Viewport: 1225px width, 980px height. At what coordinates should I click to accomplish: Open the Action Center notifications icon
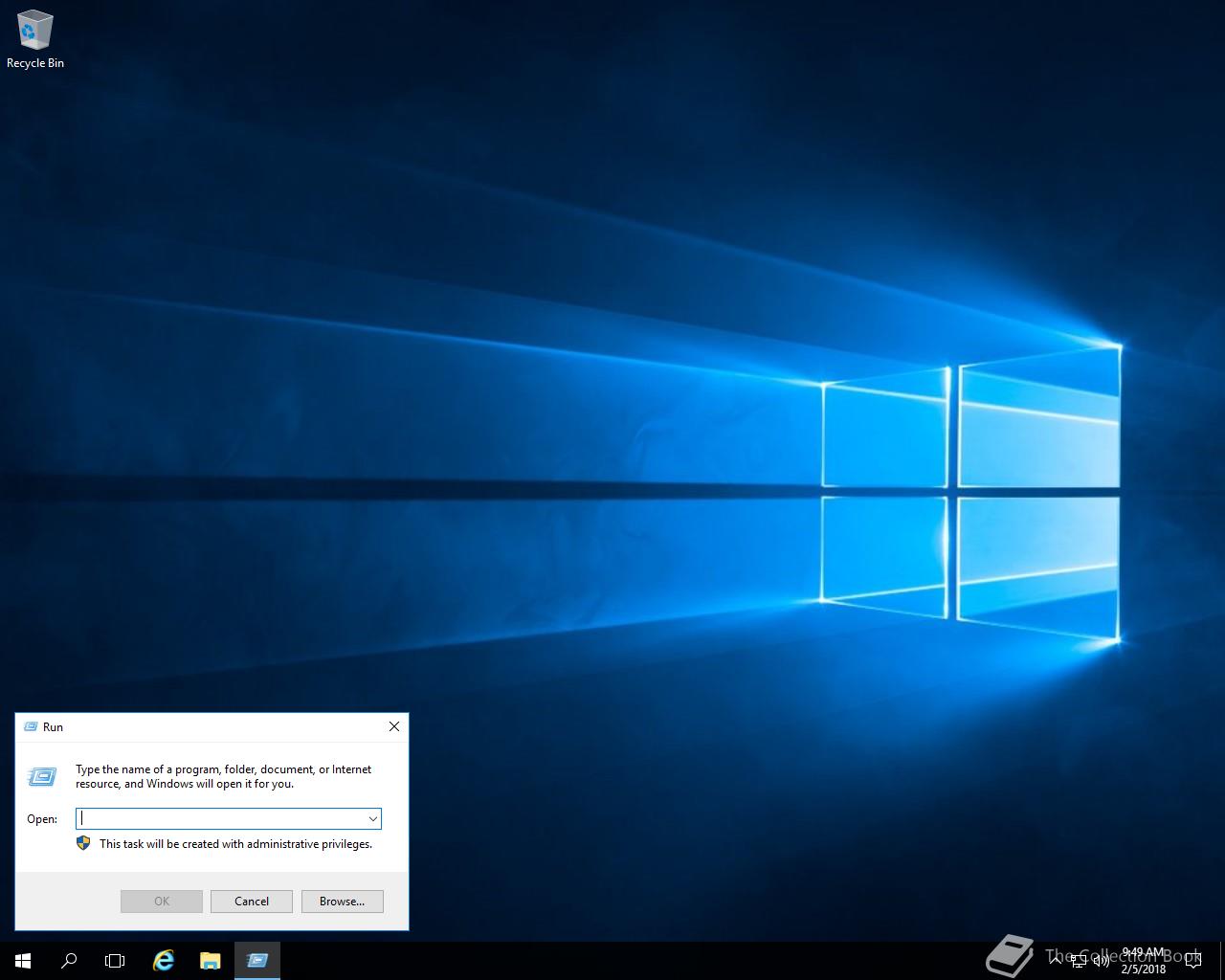1193,961
